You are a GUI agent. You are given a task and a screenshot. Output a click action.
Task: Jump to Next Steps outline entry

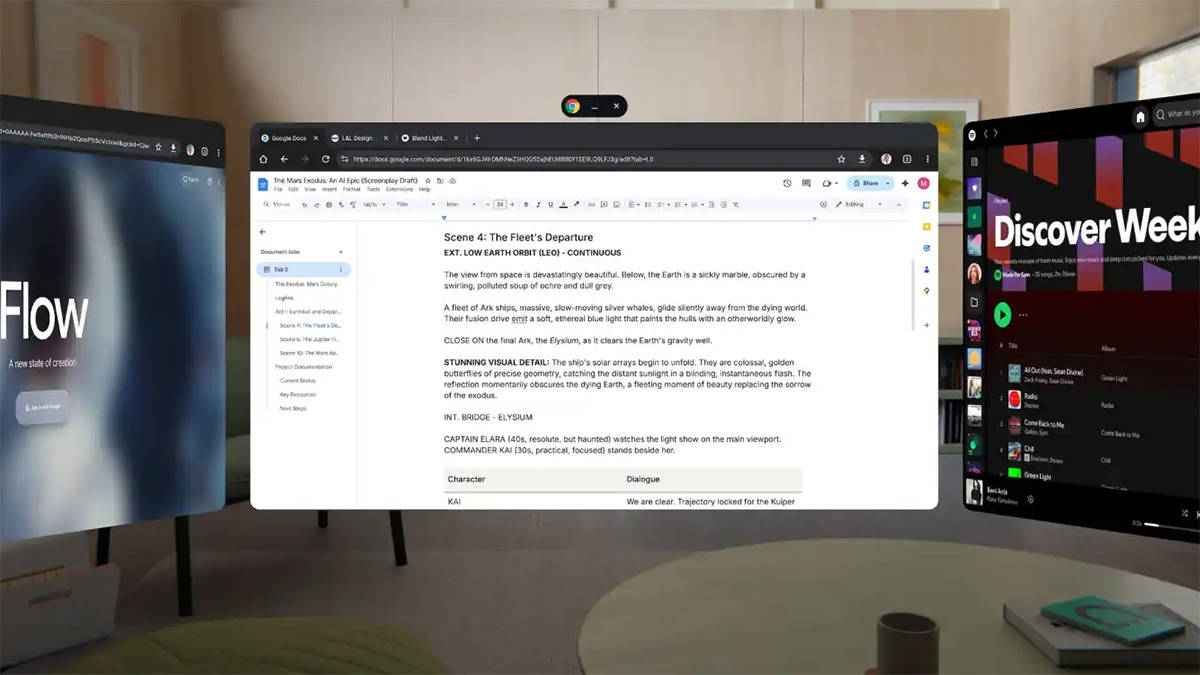click(x=293, y=409)
